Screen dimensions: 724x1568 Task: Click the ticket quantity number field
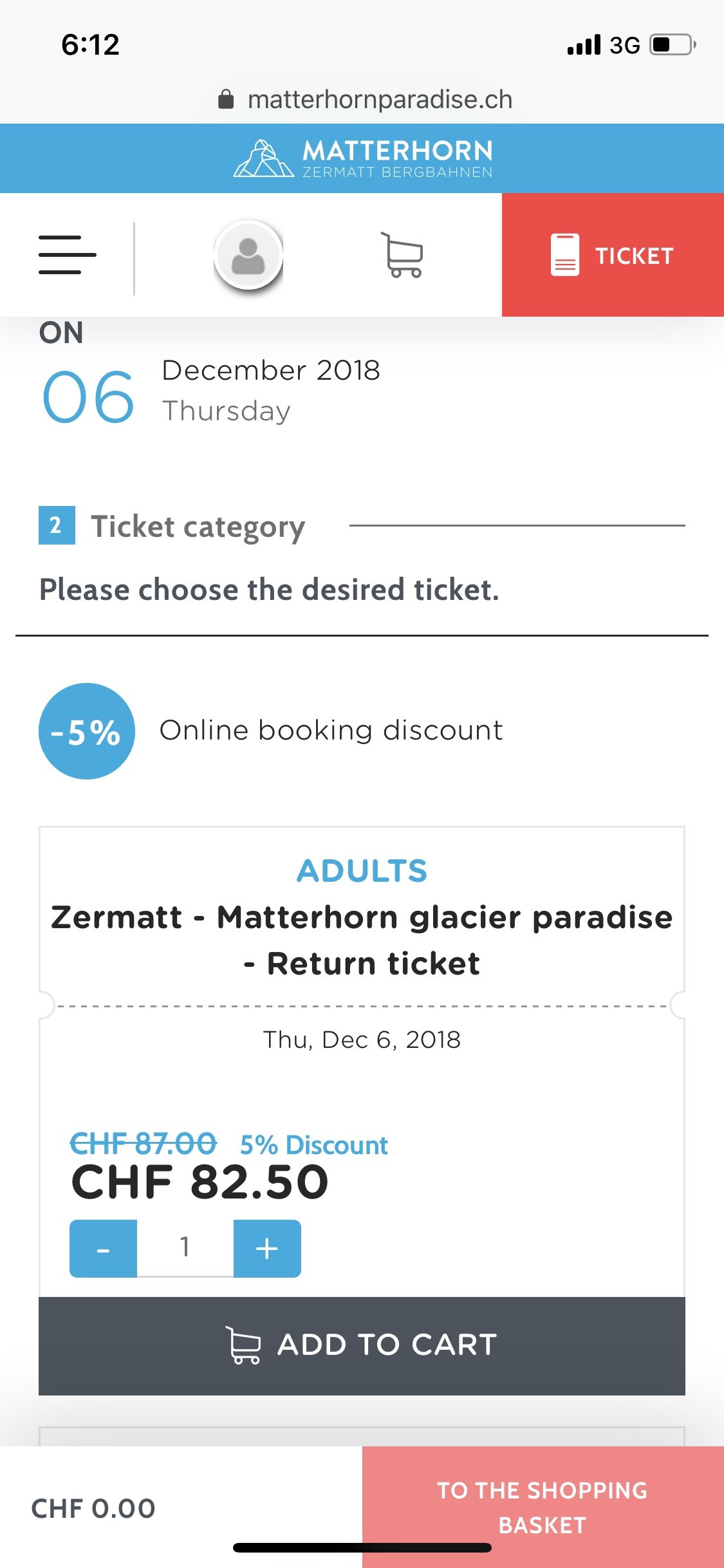(185, 1247)
